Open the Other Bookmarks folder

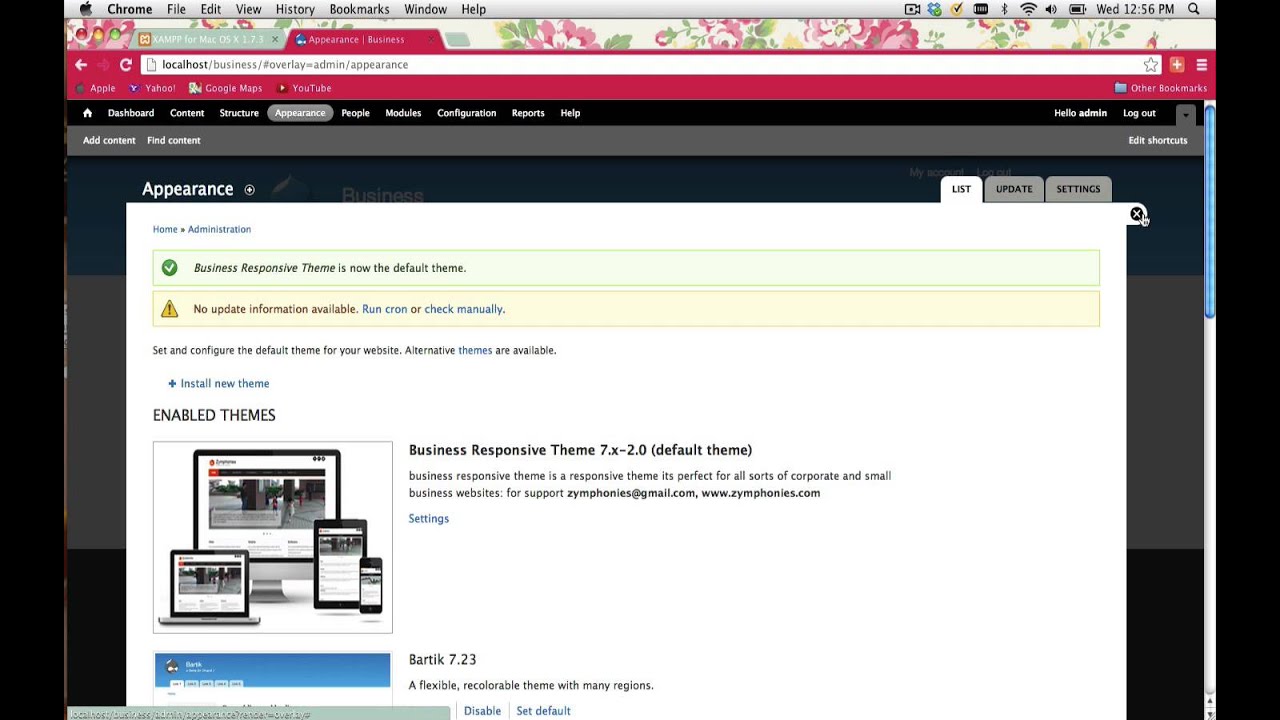coord(1160,88)
